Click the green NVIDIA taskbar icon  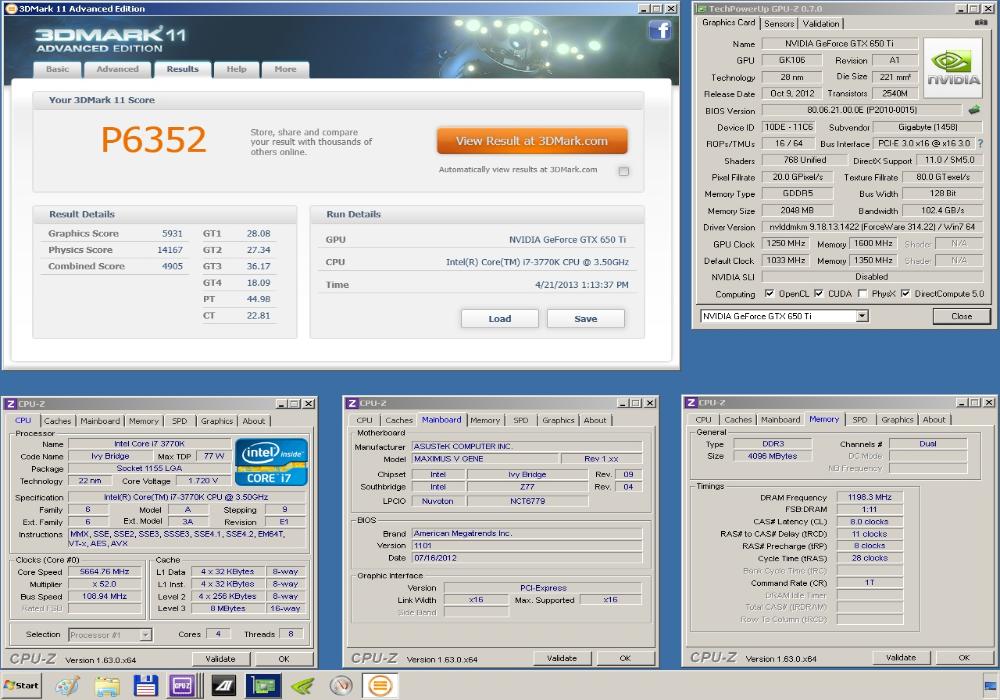(x=303, y=686)
